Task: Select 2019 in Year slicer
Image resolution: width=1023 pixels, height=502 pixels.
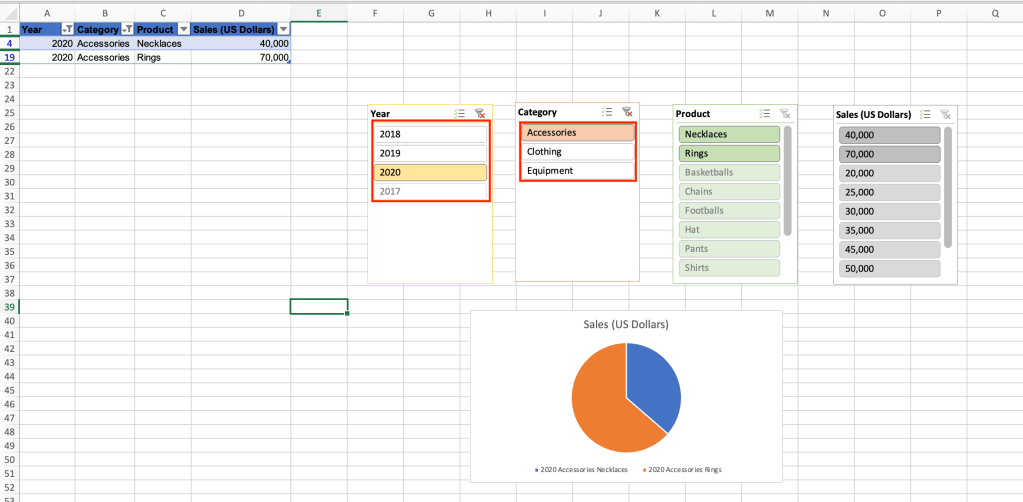Action: point(431,153)
